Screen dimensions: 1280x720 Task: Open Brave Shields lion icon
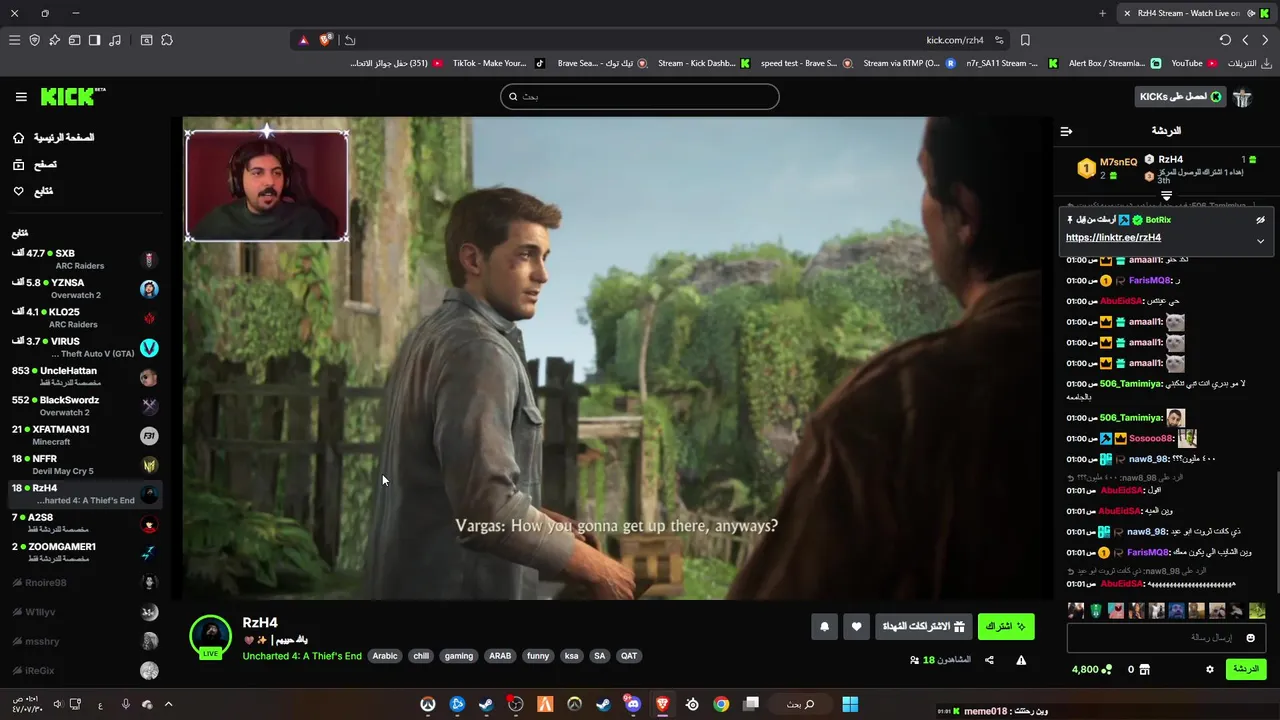(x=326, y=40)
